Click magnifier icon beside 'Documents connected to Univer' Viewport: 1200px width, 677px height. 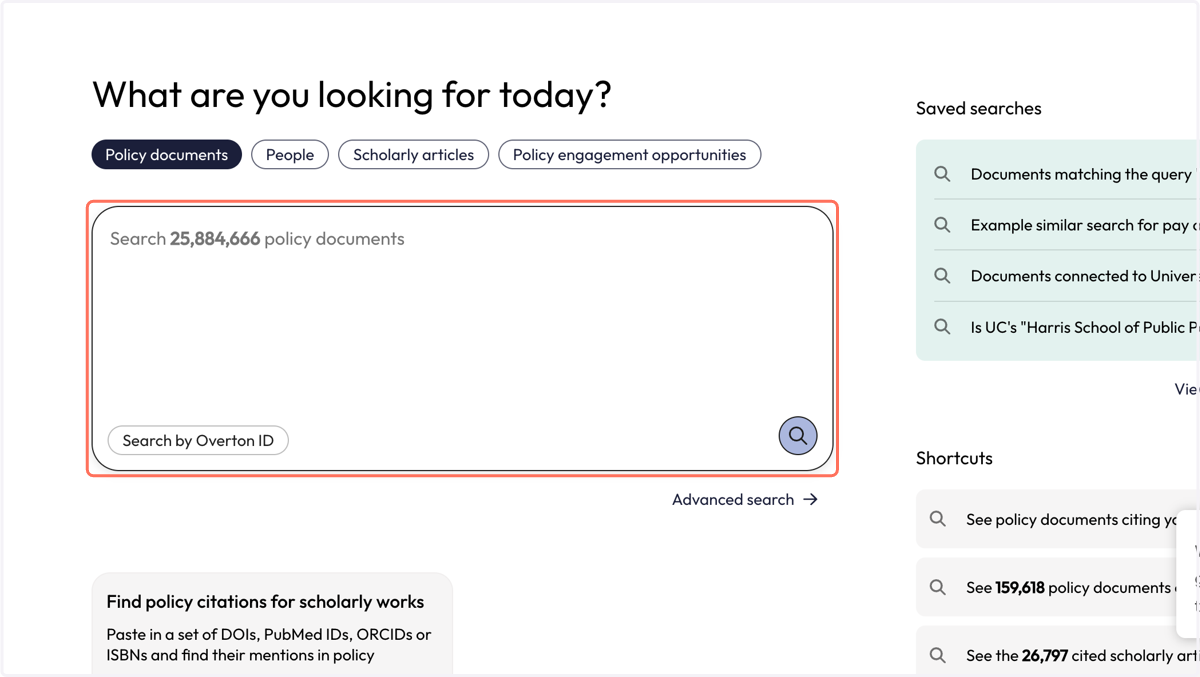(x=942, y=276)
